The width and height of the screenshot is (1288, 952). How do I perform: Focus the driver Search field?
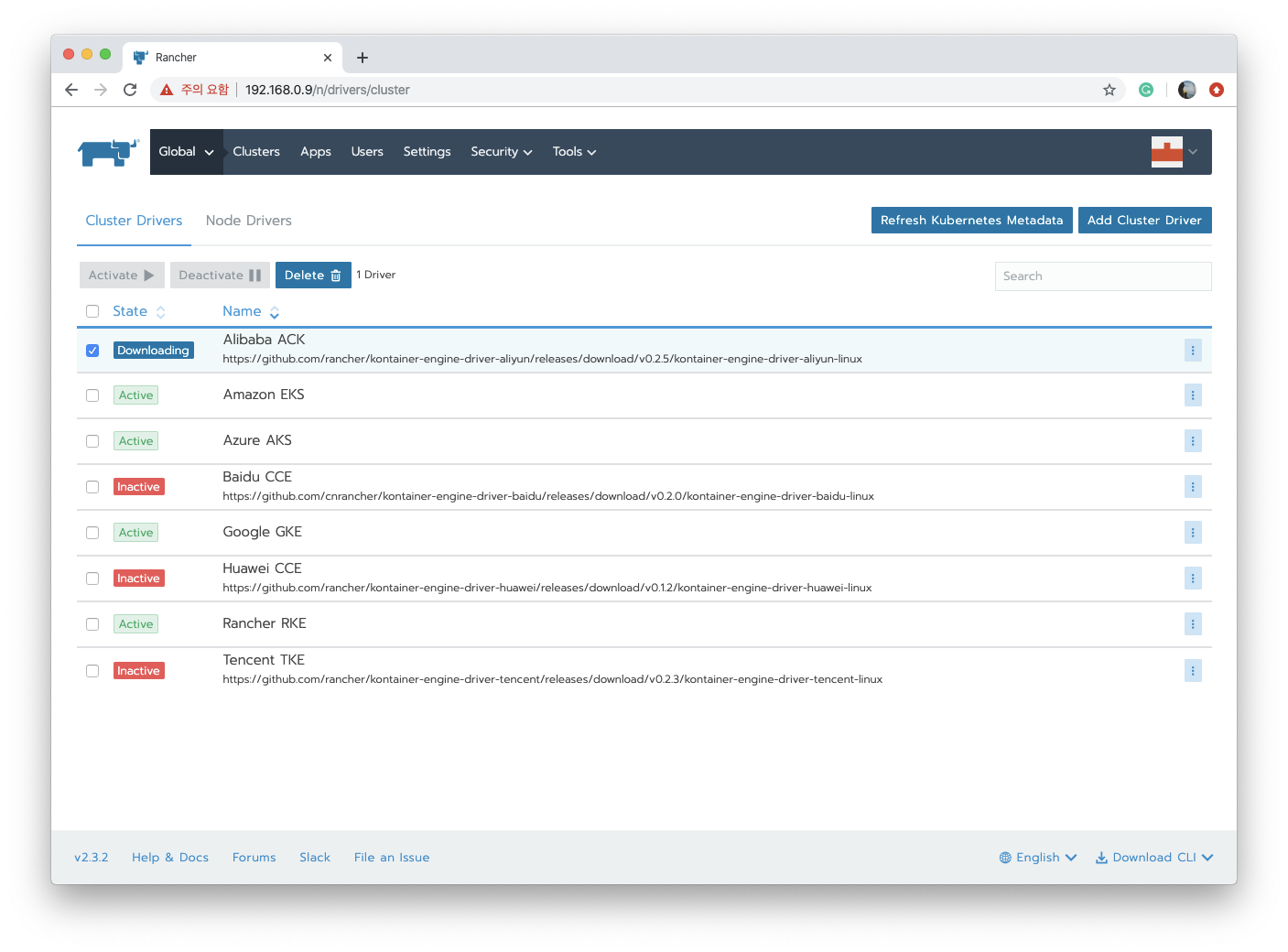[x=1103, y=276]
